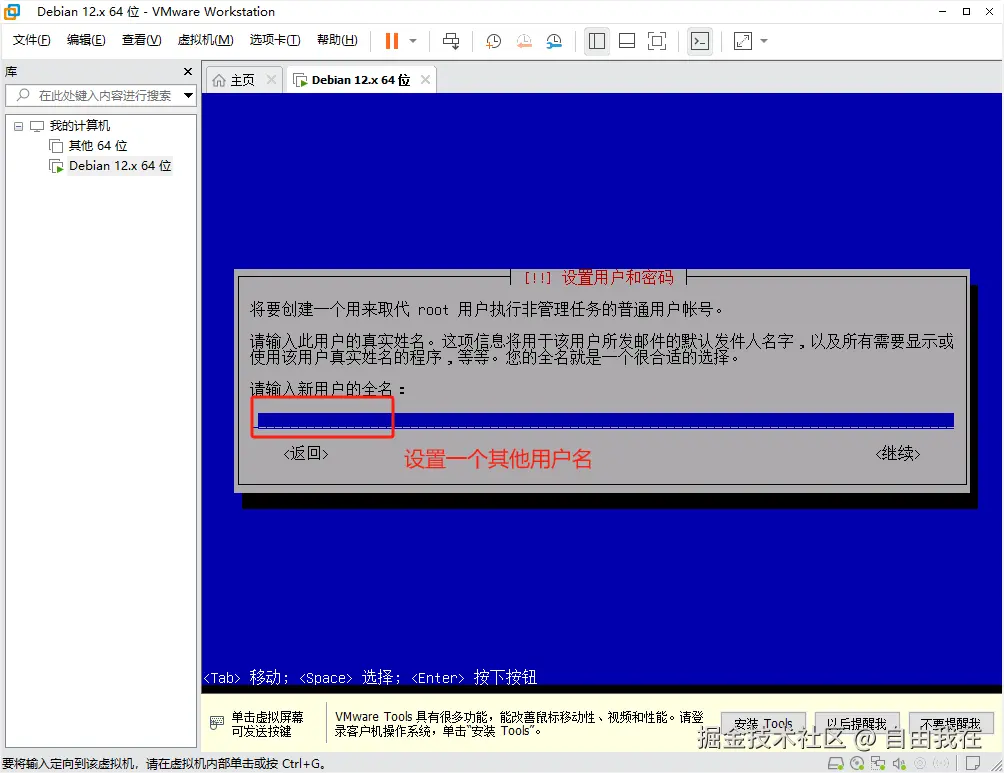Click the hard disk status icon
This screenshot has width=1004, height=773.
836,763
